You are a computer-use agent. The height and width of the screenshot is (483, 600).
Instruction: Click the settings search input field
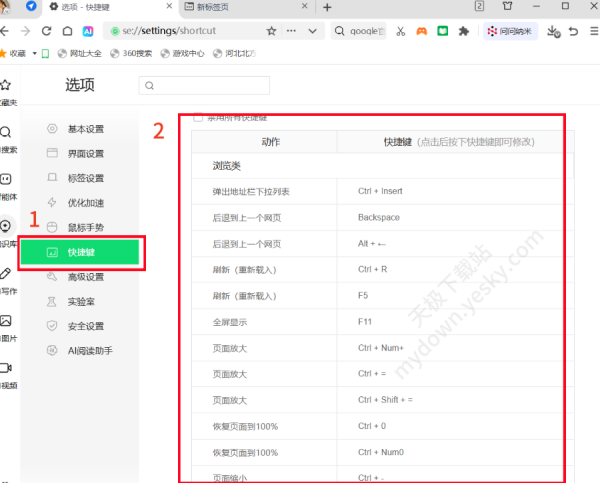pyautogui.click(x=205, y=86)
